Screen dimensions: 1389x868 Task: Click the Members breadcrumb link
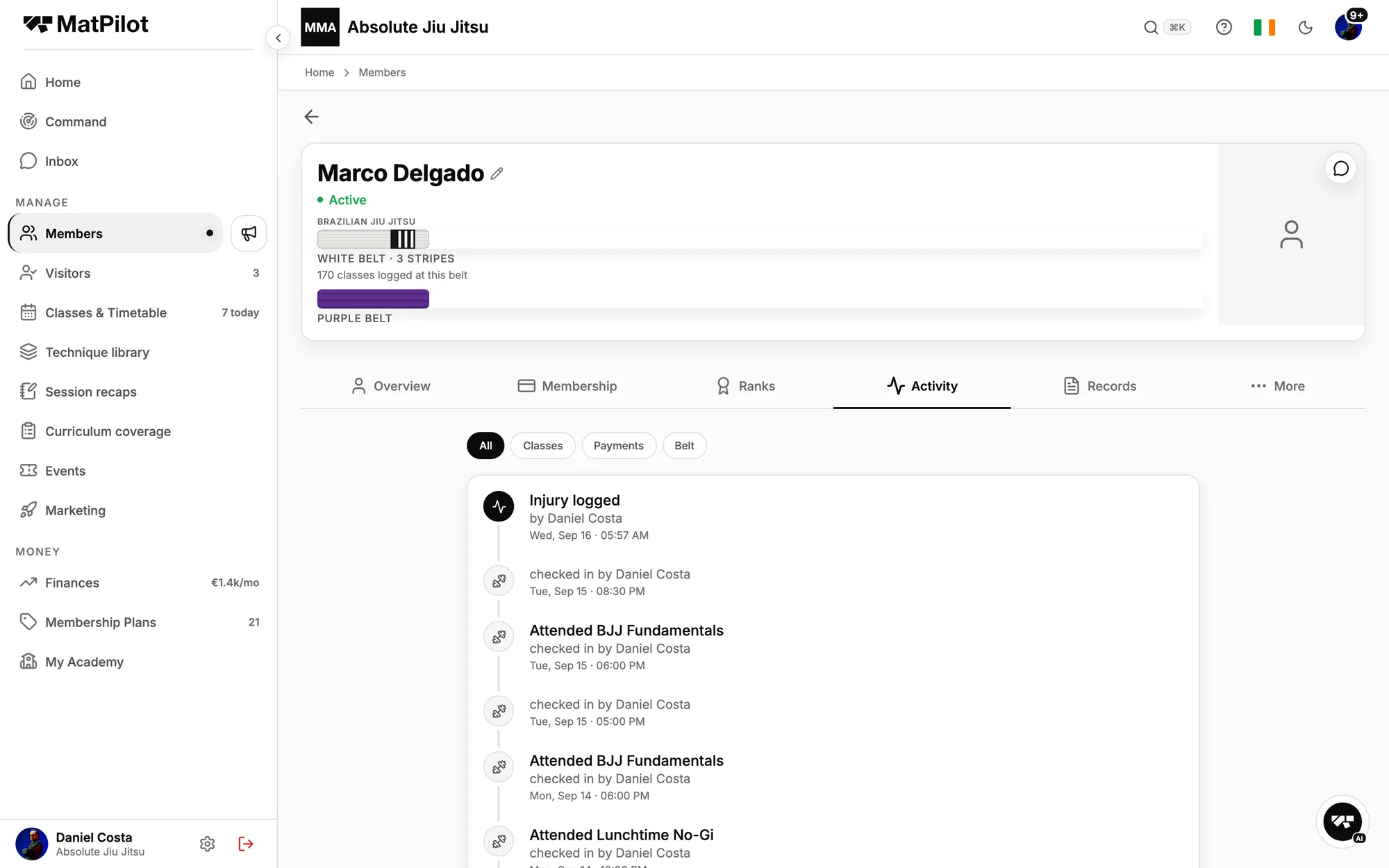point(382,72)
